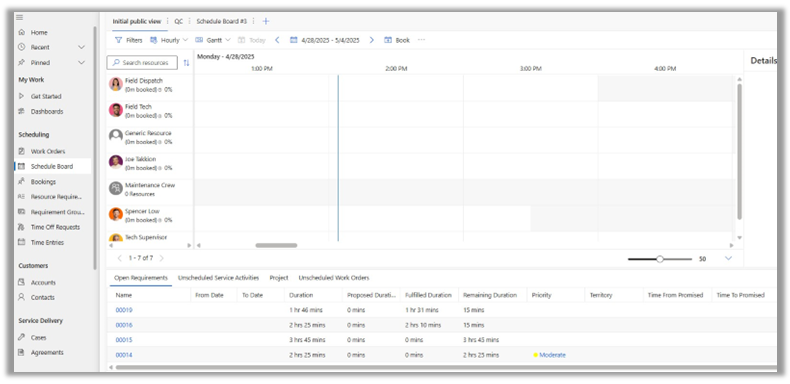790x384 pixels.
Task: Open Requirement Groups in the sidebar
Action: tap(57, 212)
